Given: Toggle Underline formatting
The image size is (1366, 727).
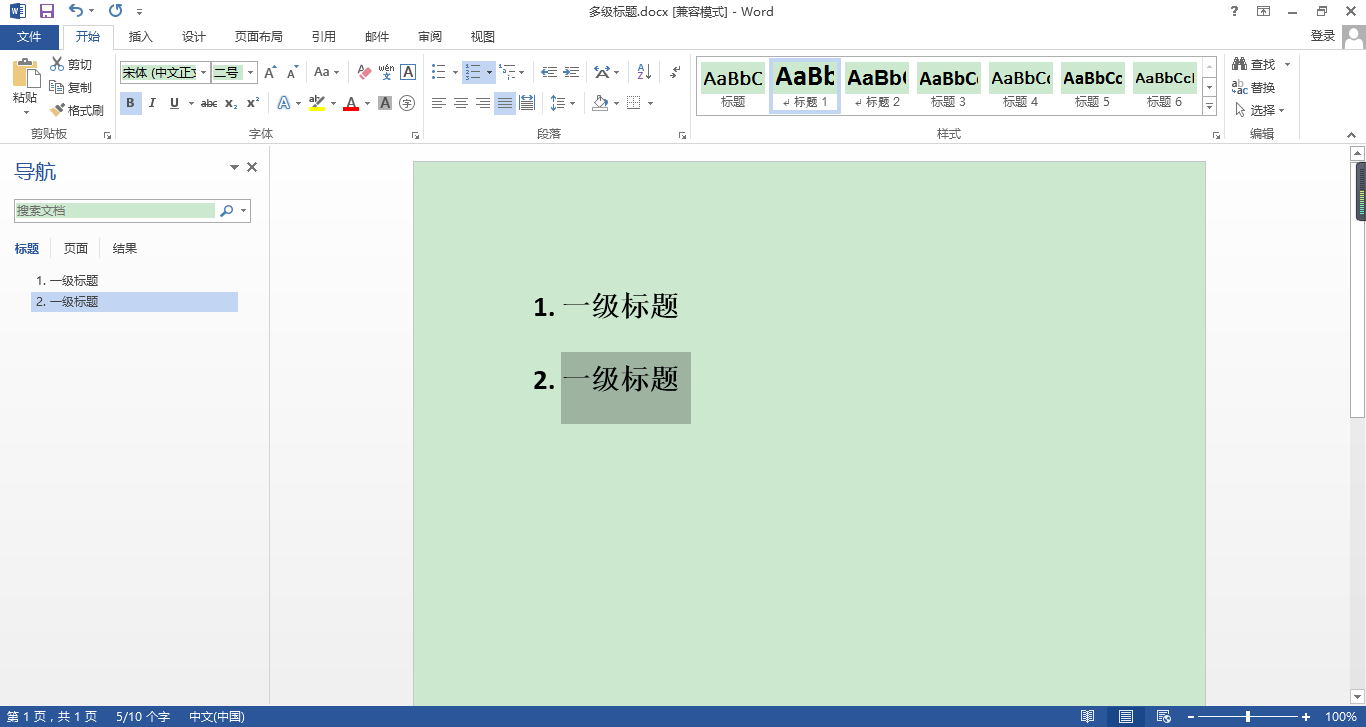Looking at the screenshot, I should 174,103.
